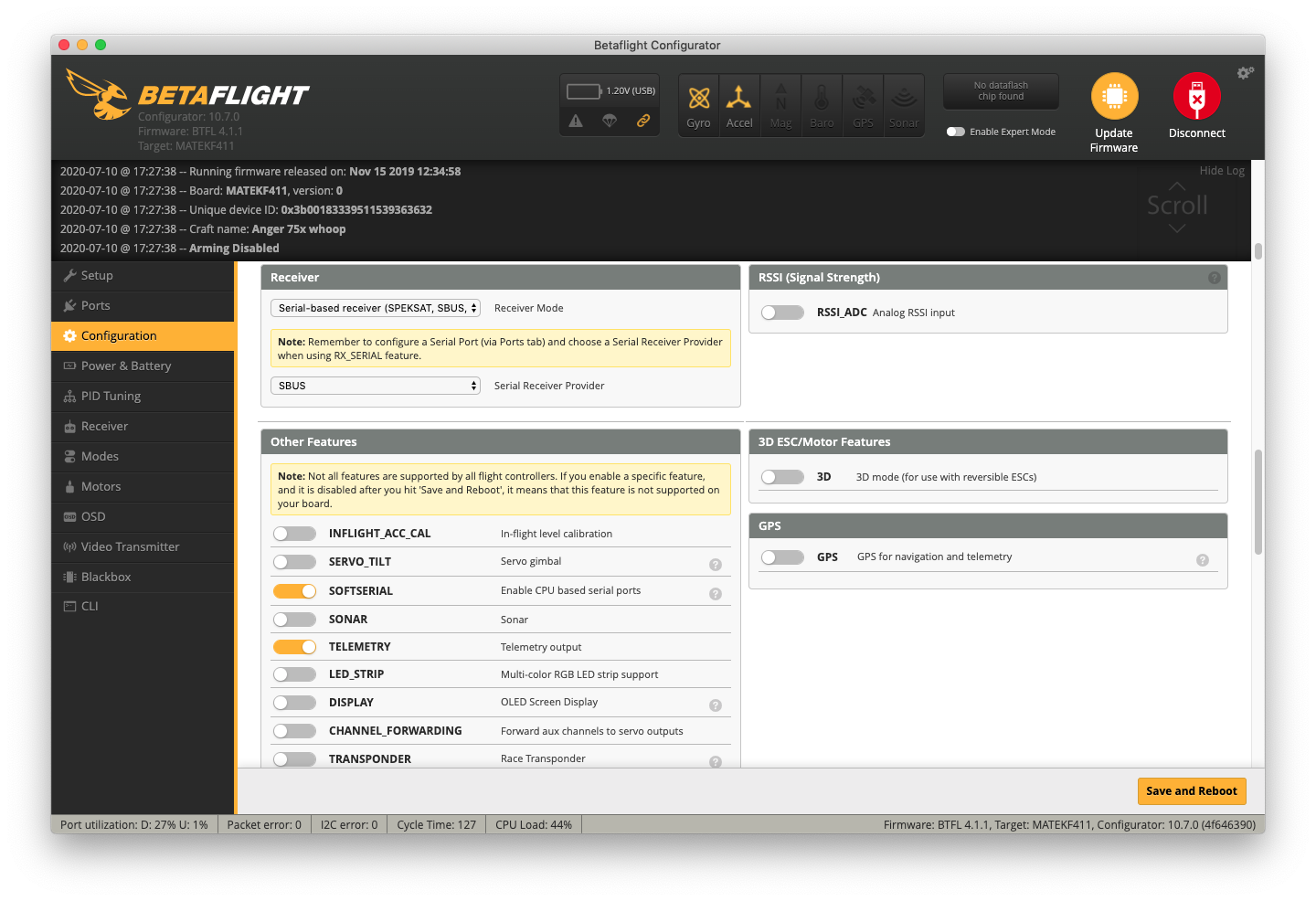Open the PID Tuning tab
This screenshot has height=901, width=1316.
[x=143, y=396]
